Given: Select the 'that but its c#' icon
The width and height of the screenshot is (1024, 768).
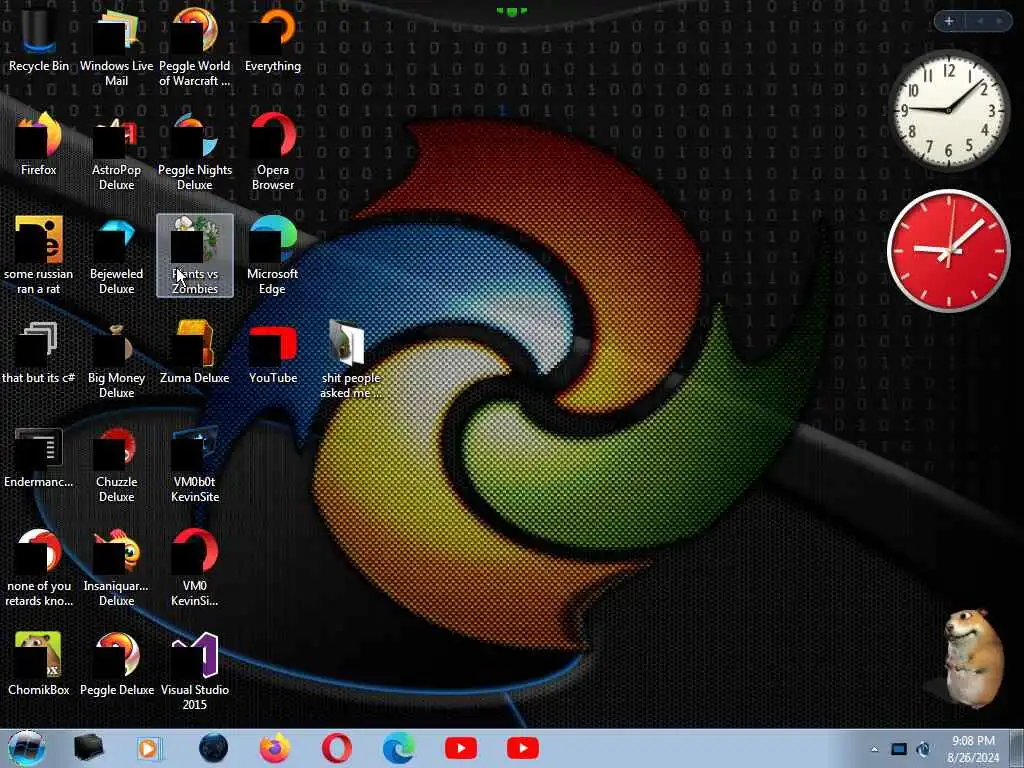Looking at the screenshot, I should click(x=39, y=353).
